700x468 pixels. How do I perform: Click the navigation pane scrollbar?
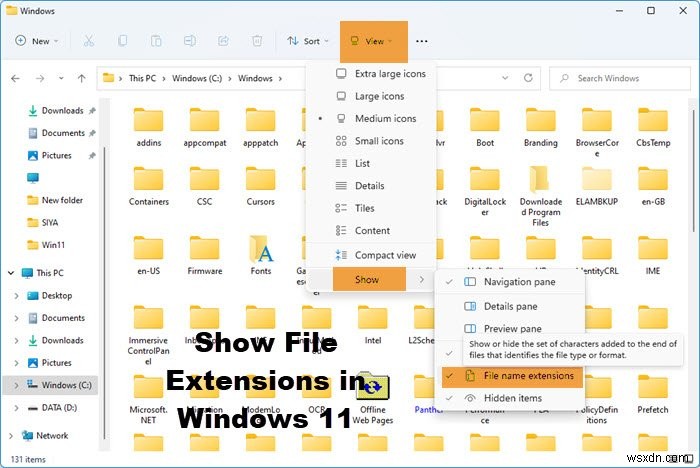tap(104, 293)
